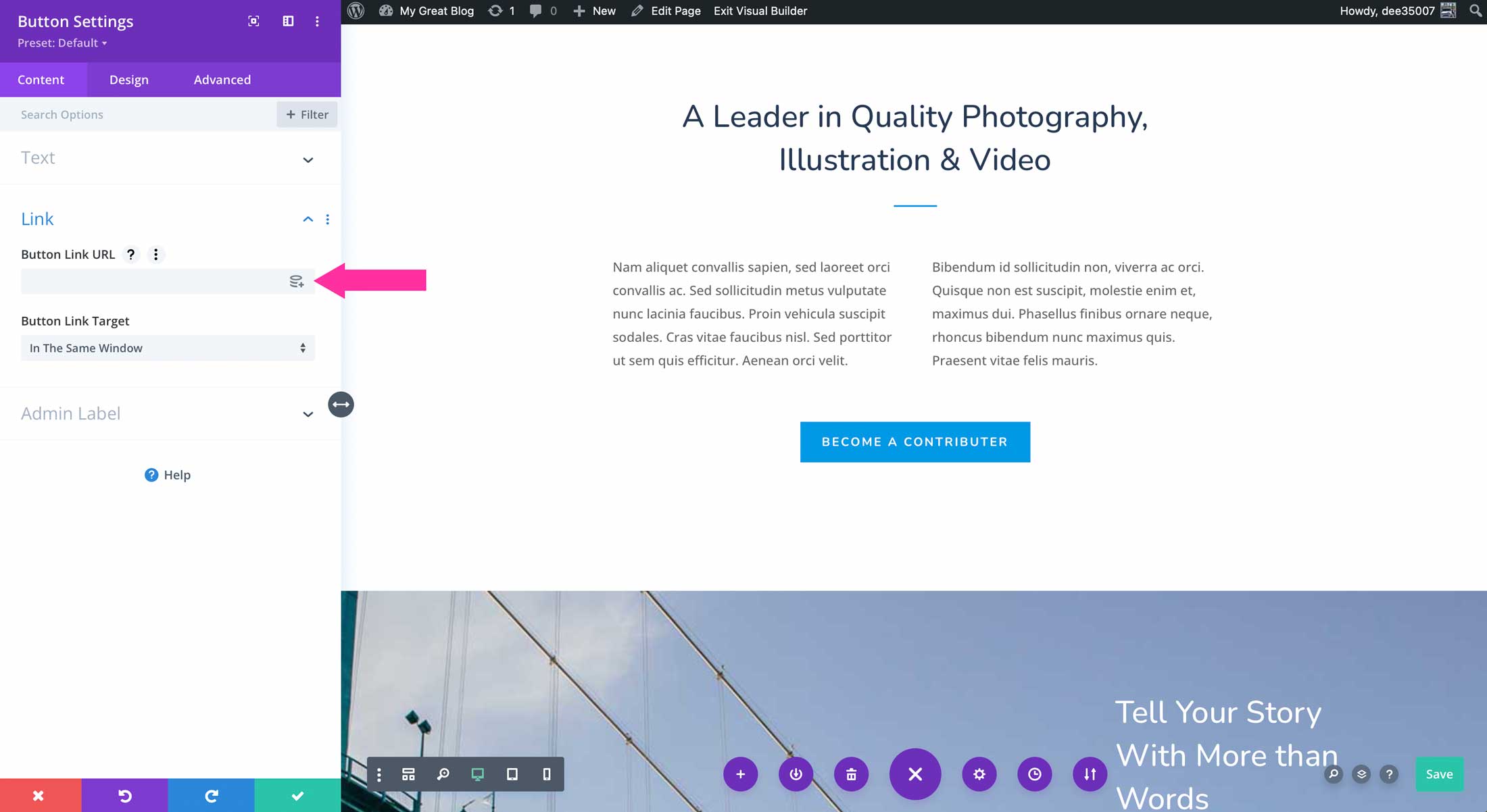
Task: Toggle the power icon in page row toolbar
Action: pos(795,773)
